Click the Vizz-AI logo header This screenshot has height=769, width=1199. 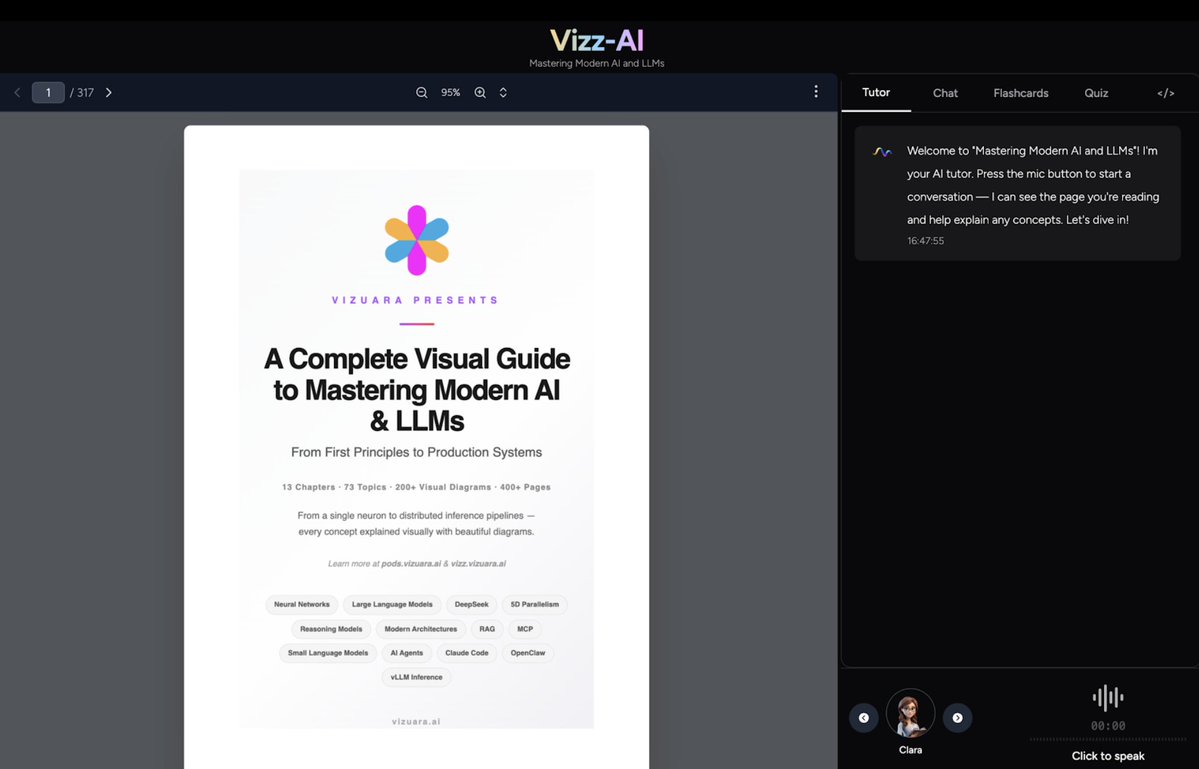(x=596, y=40)
